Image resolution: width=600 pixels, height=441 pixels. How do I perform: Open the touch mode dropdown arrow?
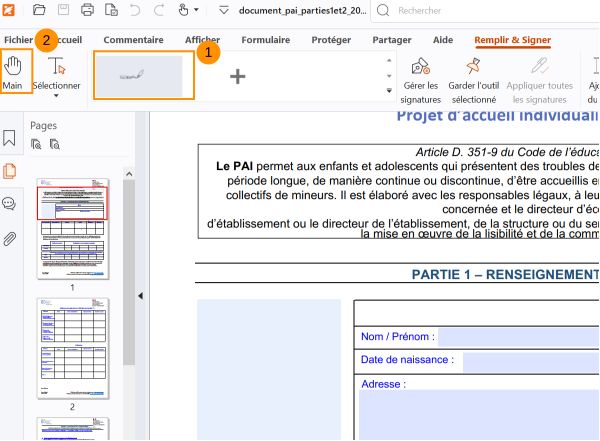click(x=196, y=10)
